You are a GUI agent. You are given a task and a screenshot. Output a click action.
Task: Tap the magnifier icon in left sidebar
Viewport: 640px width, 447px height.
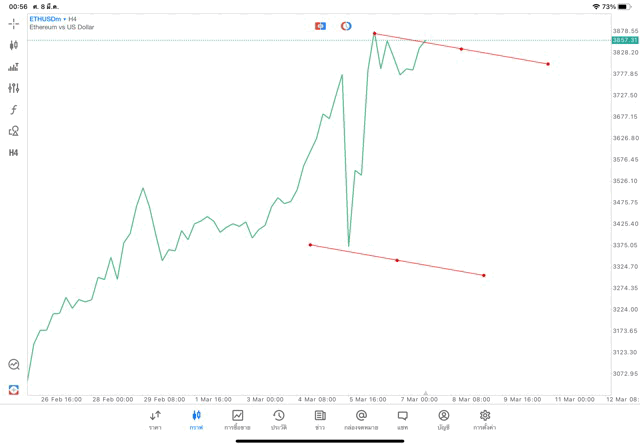(14, 365)
